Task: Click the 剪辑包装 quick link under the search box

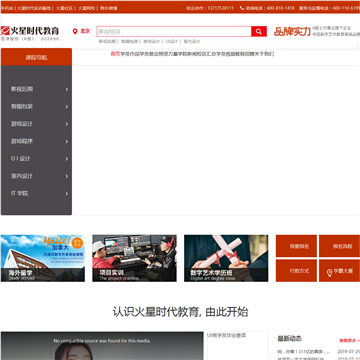Action: coord(129,42)
